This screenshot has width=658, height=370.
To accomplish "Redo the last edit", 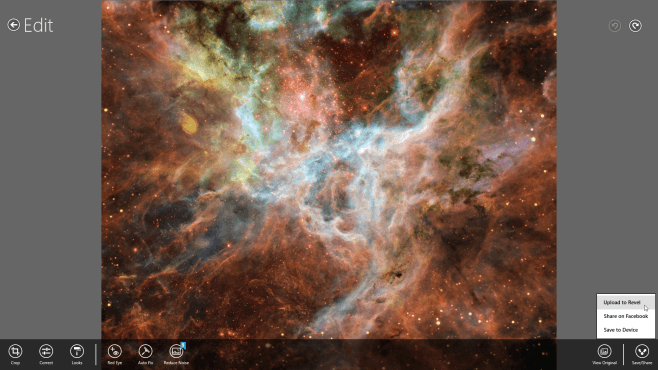I will 635,26.
